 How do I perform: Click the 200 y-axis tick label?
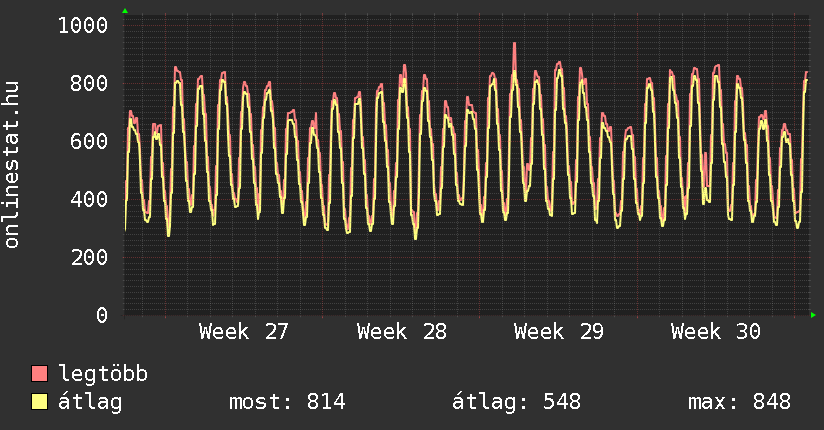tap(89, 257)
